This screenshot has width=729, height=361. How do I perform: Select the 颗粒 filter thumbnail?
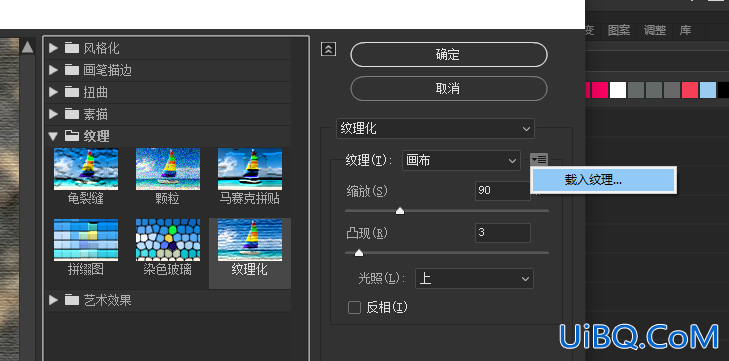pos(168,169)
